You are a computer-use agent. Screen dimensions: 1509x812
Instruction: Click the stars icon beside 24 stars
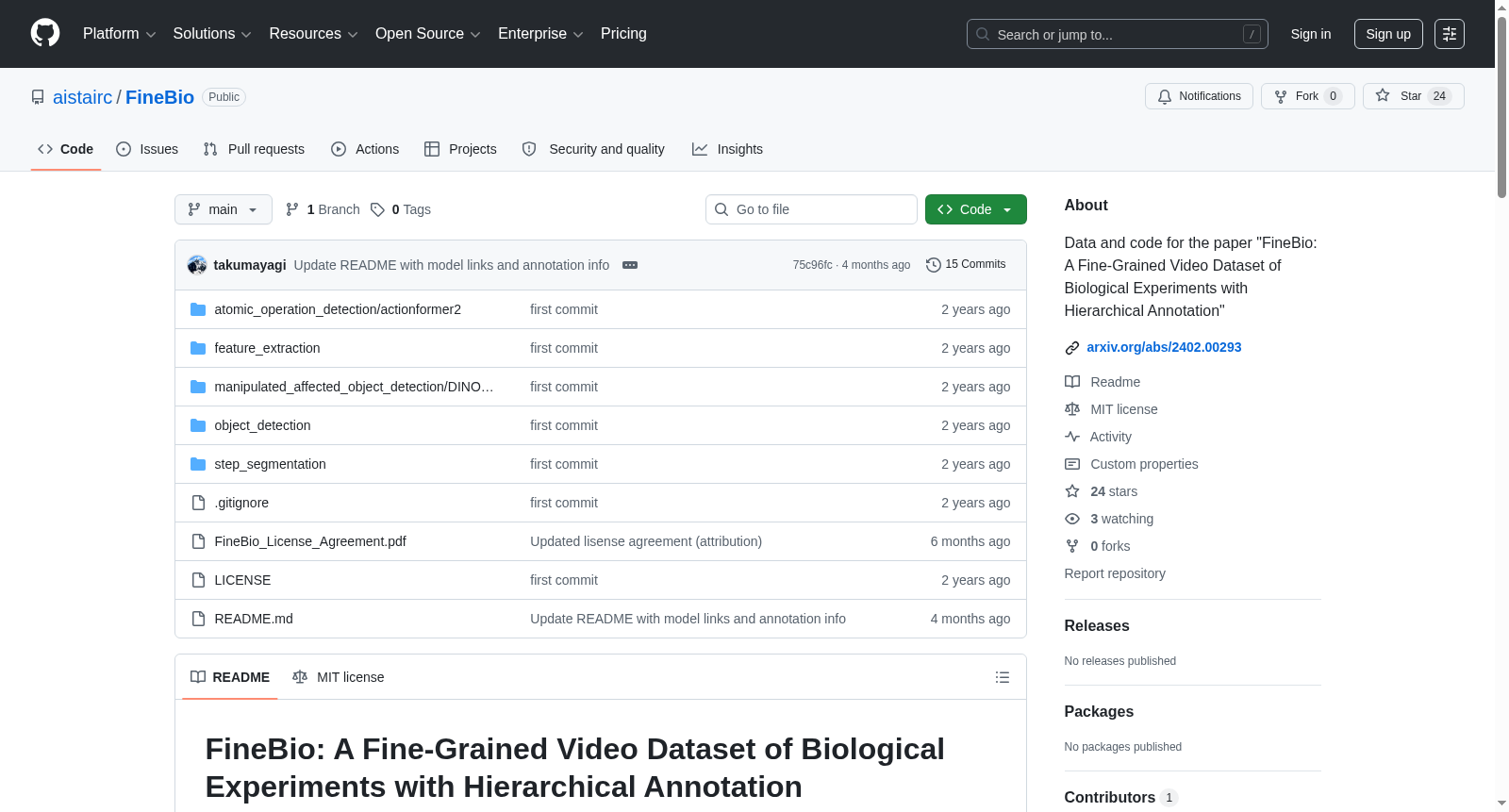pos(1072,491)
